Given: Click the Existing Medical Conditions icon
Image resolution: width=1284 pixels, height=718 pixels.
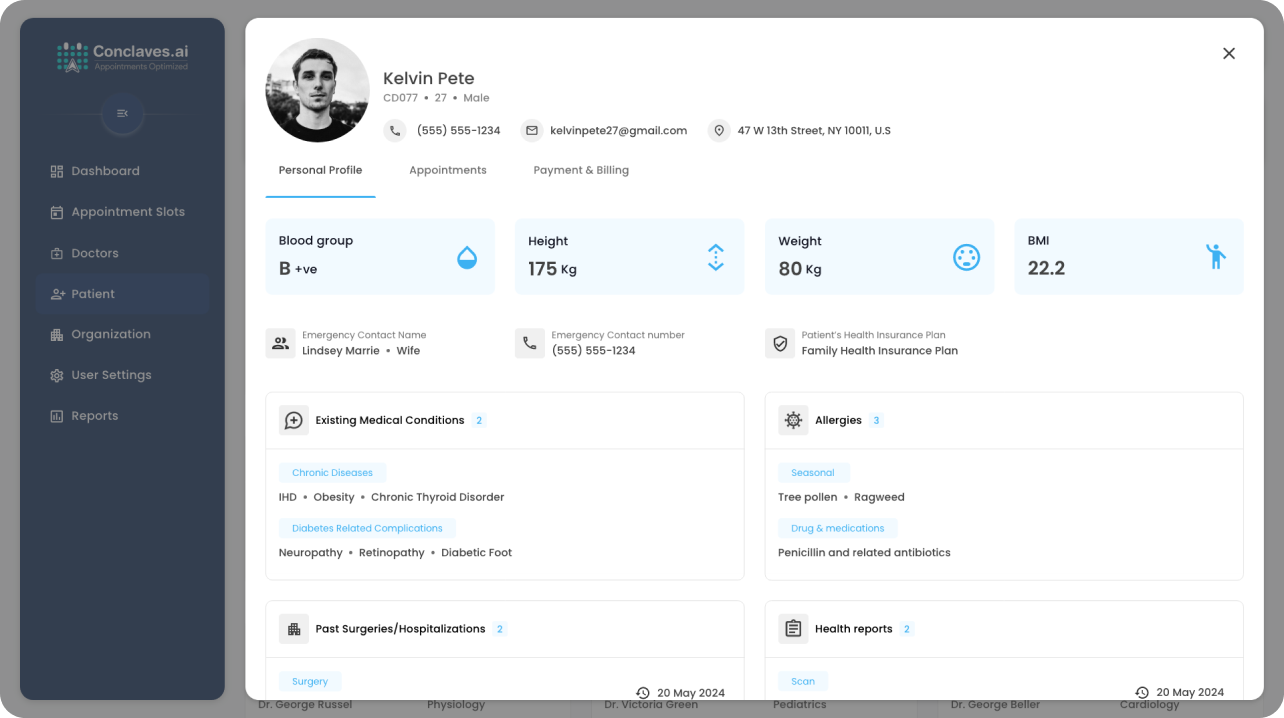Looking at the screenshot, I should (x=294, y=420).
